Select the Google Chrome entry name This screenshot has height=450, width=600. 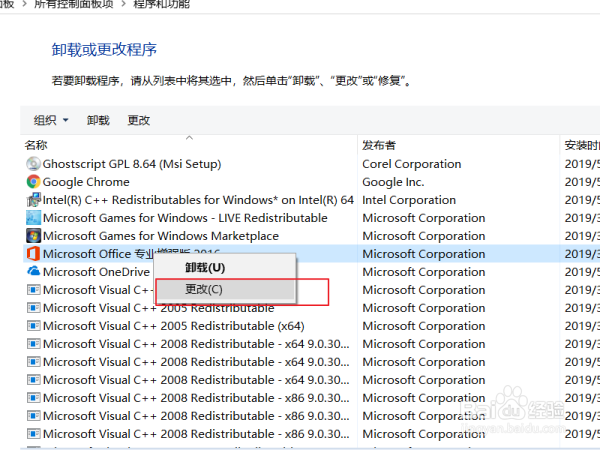pos(86,182)
